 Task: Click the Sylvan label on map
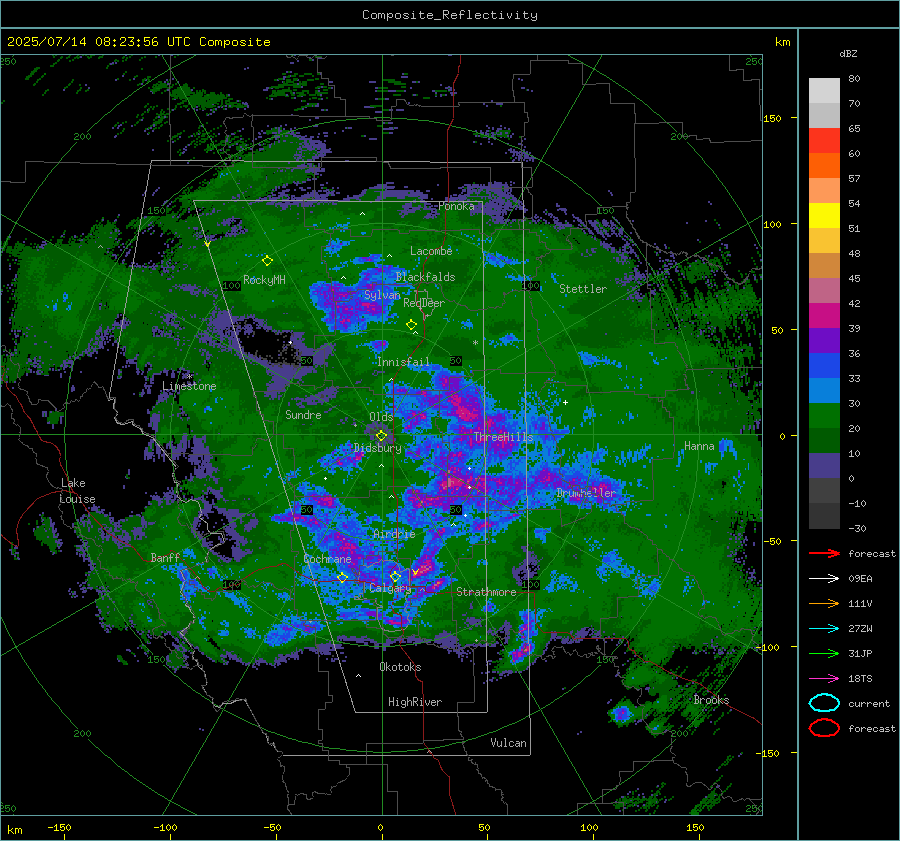[382, 295]
